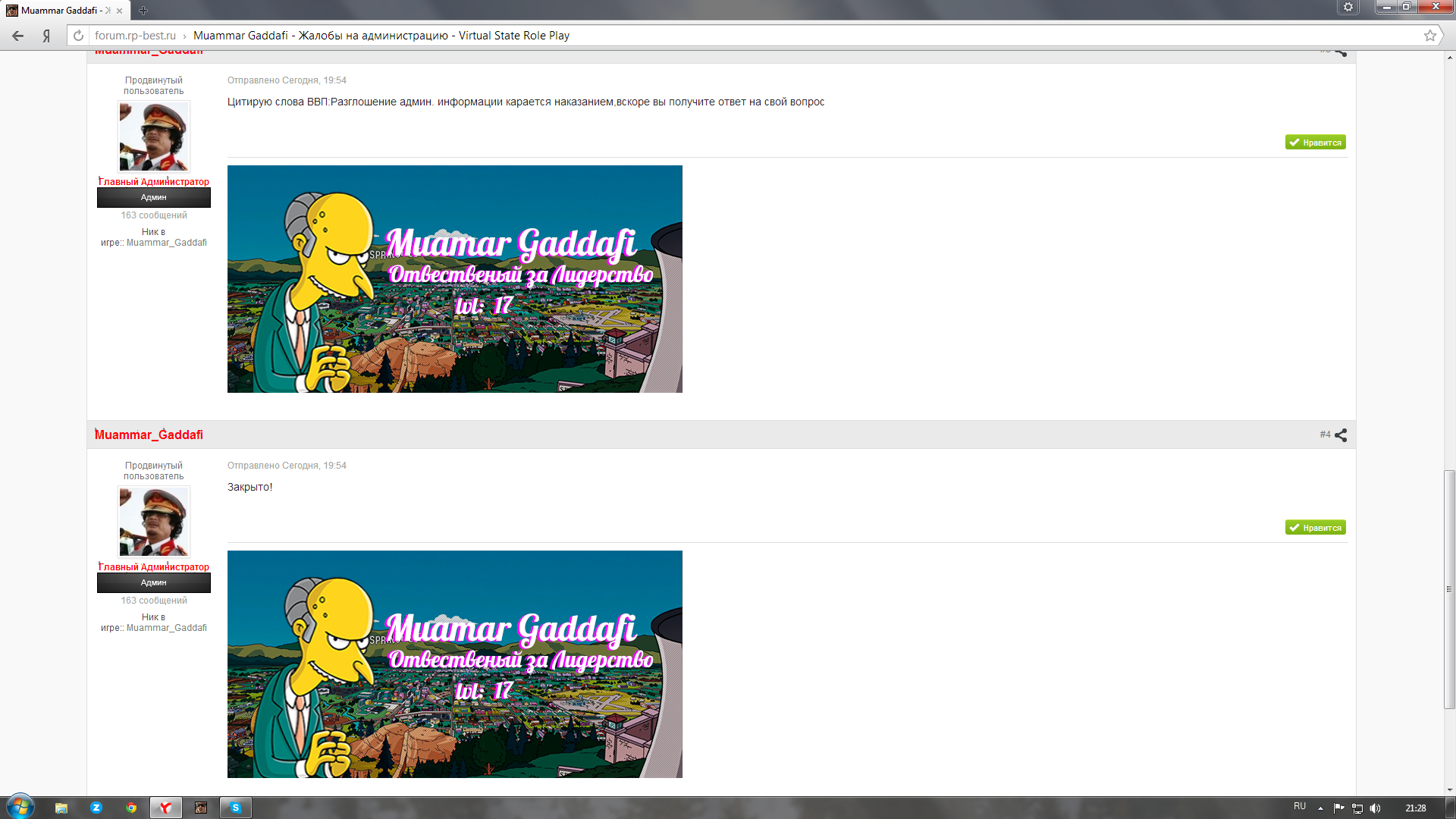Click the 21:28 system clock
The width and height of the screenshot is (1456, 819).
[1416, 808]
